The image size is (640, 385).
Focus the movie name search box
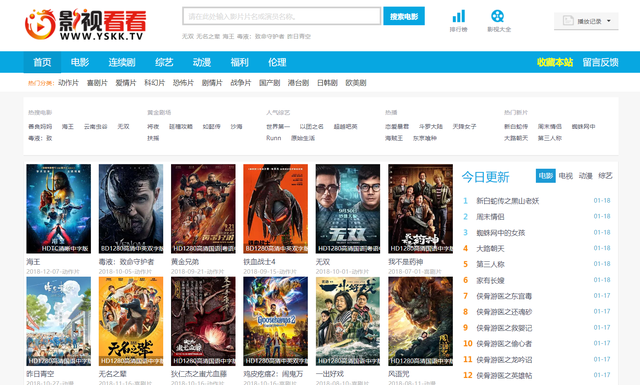[x=282, y=16]
